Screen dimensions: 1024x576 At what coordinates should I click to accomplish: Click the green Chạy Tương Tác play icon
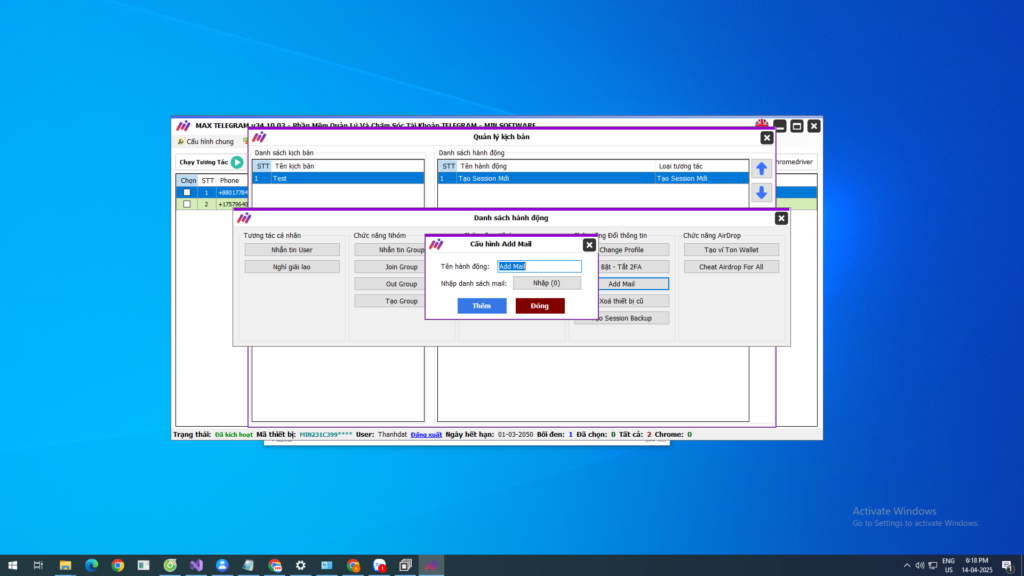click(x=237, y=162)
